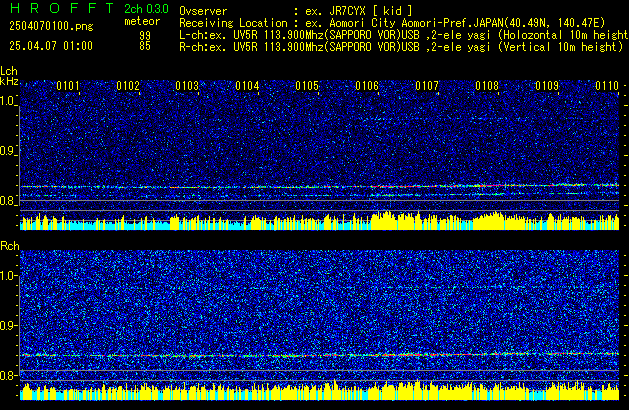
Task: Click the 0.8 kHz tick on Lch axis
Action: (x=8, y=201)
